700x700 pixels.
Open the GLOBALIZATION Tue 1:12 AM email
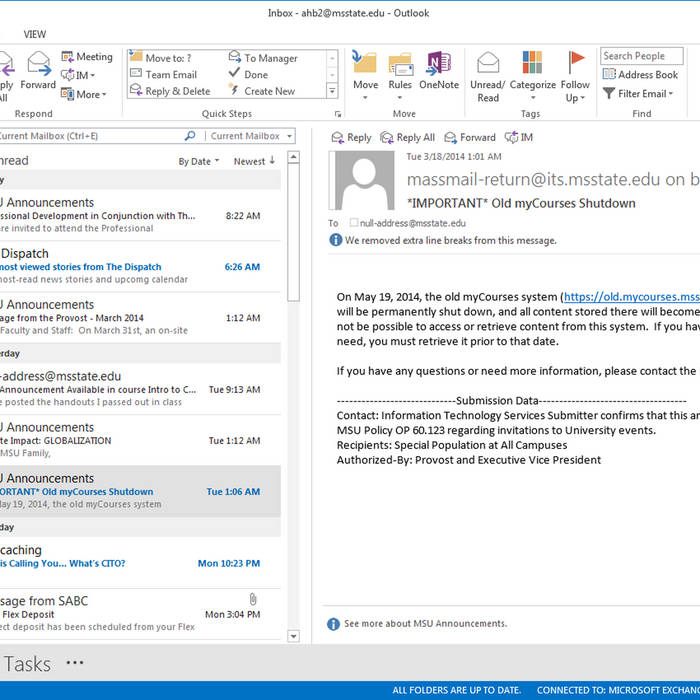point(140,440)
